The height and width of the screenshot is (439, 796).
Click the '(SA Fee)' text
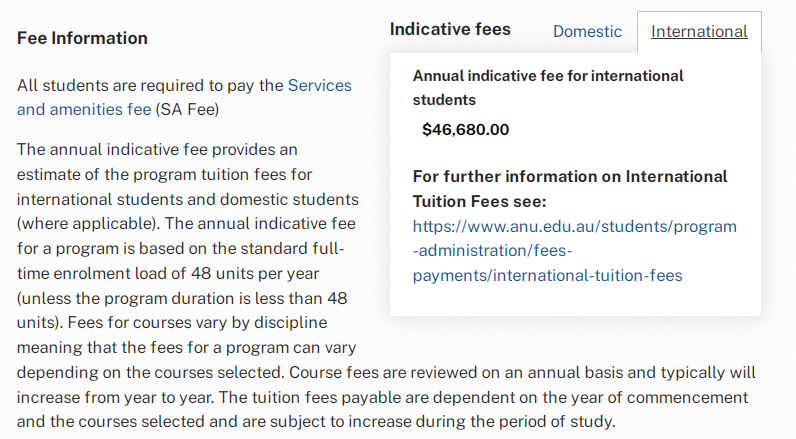point(186,108)
